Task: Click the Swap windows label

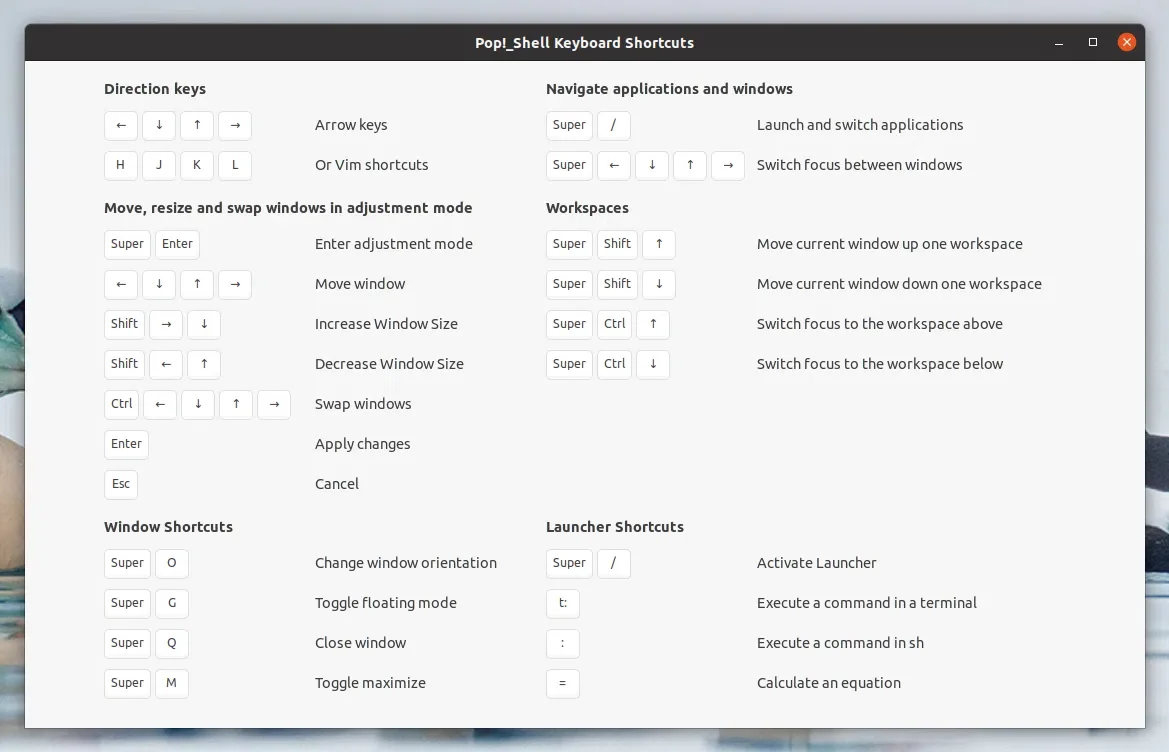Action: point(363,405)
